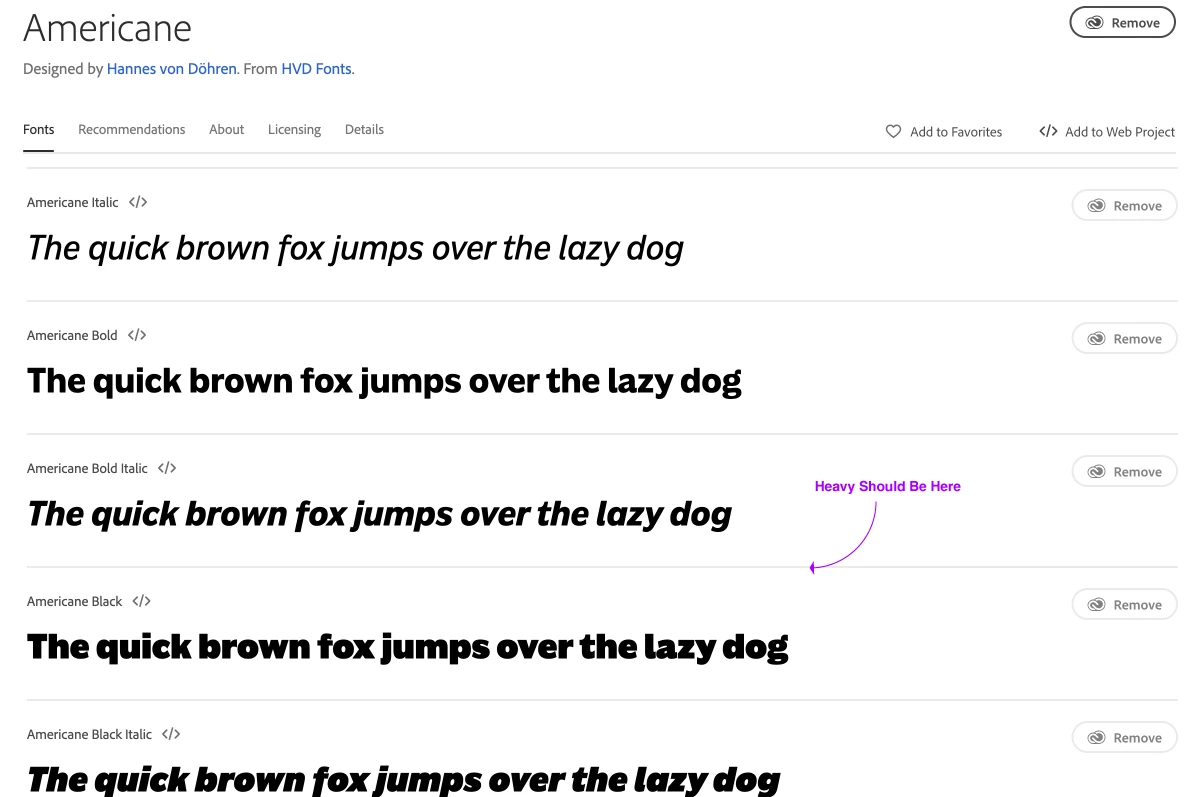Remove the Americane Bold font
This screenshot has height=797, width=1186.
coord(1124,339)
